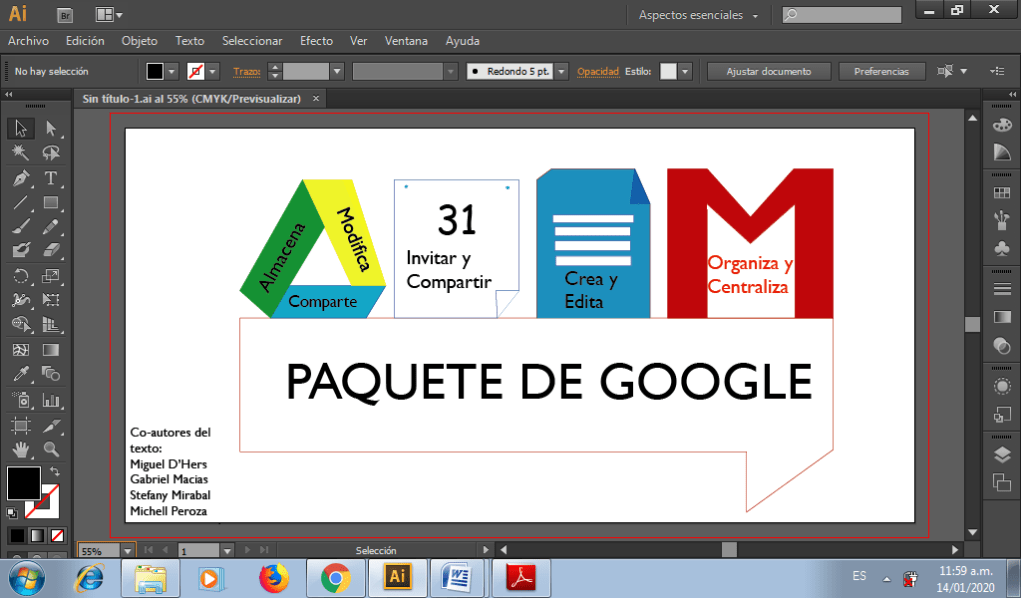
Task: Select the Magic Wand tool
Action: click(x=20, y=153)
